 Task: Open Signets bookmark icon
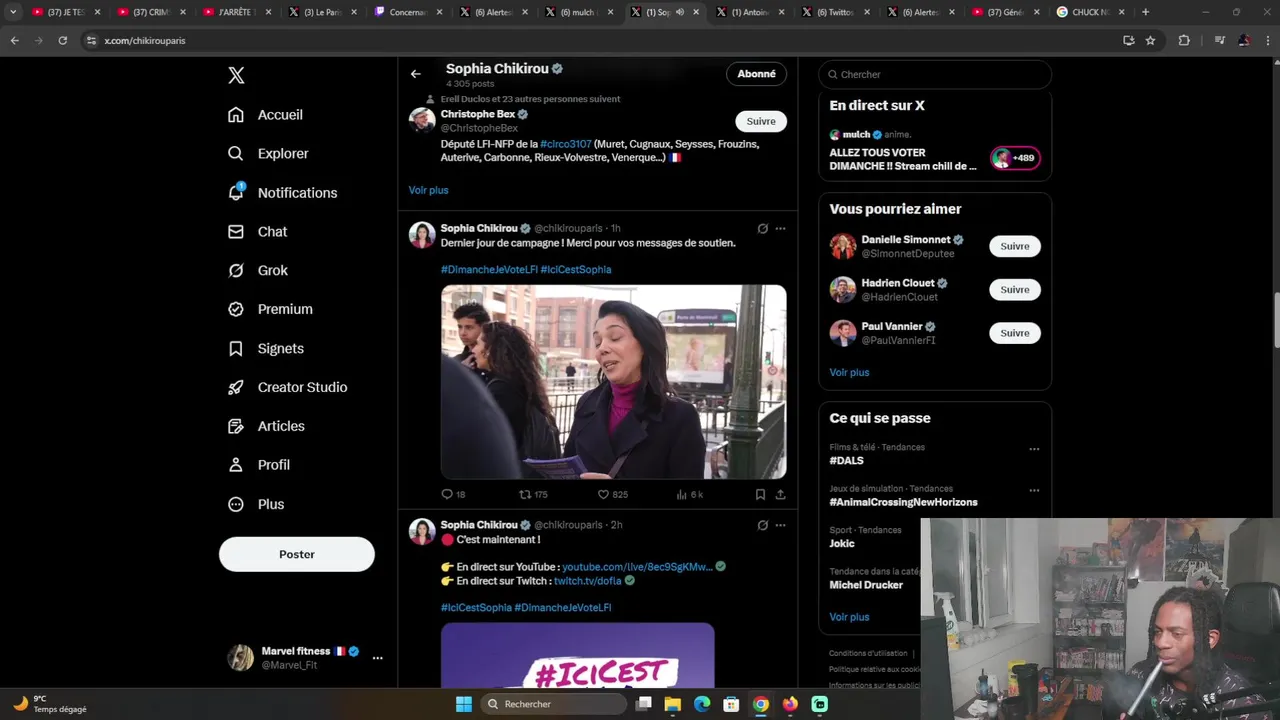(x=236, y=348)
